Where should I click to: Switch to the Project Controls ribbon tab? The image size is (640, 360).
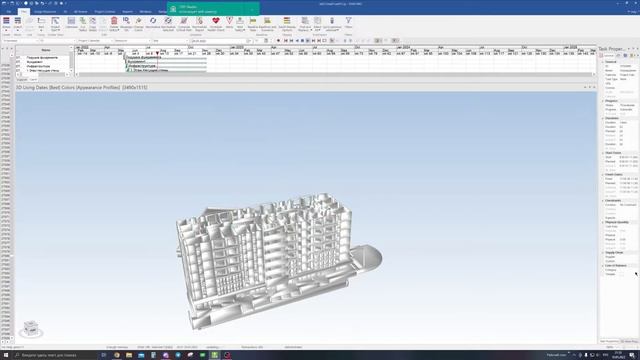(105, 12)
